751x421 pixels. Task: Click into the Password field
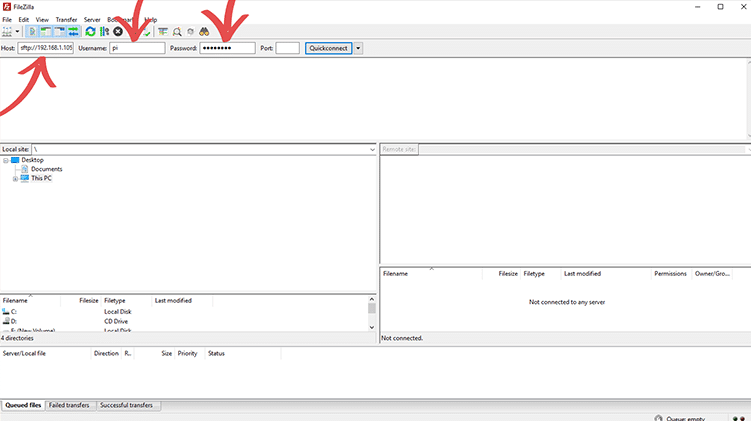(228, 48)
